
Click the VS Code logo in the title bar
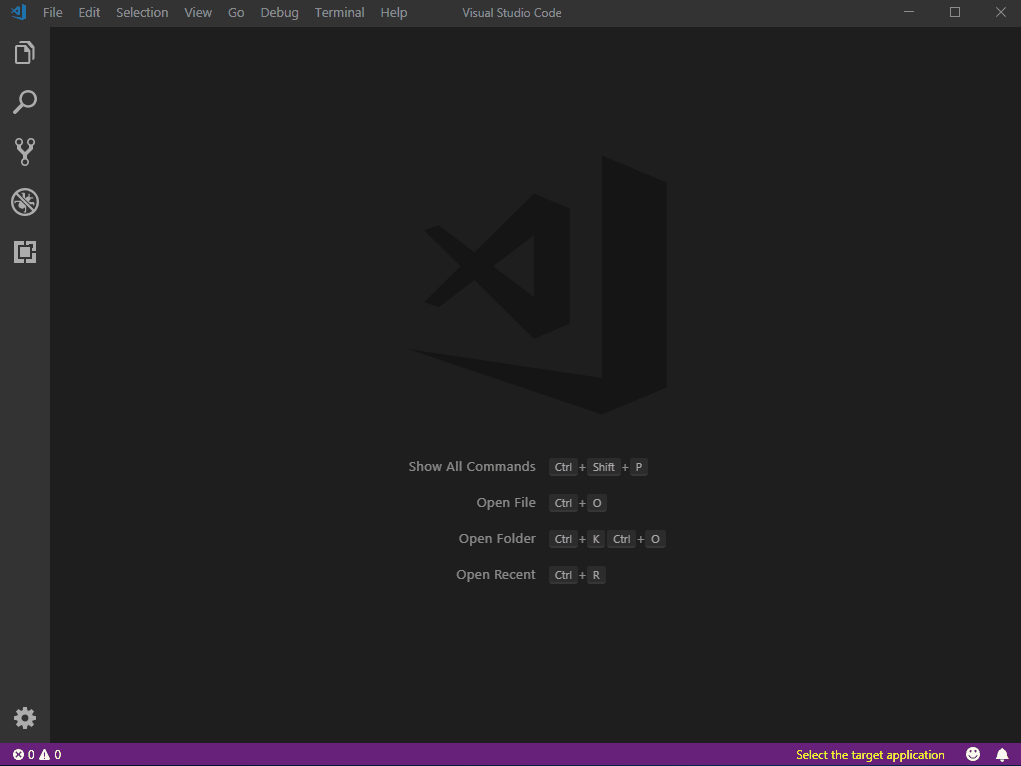(x=17, y=13)
